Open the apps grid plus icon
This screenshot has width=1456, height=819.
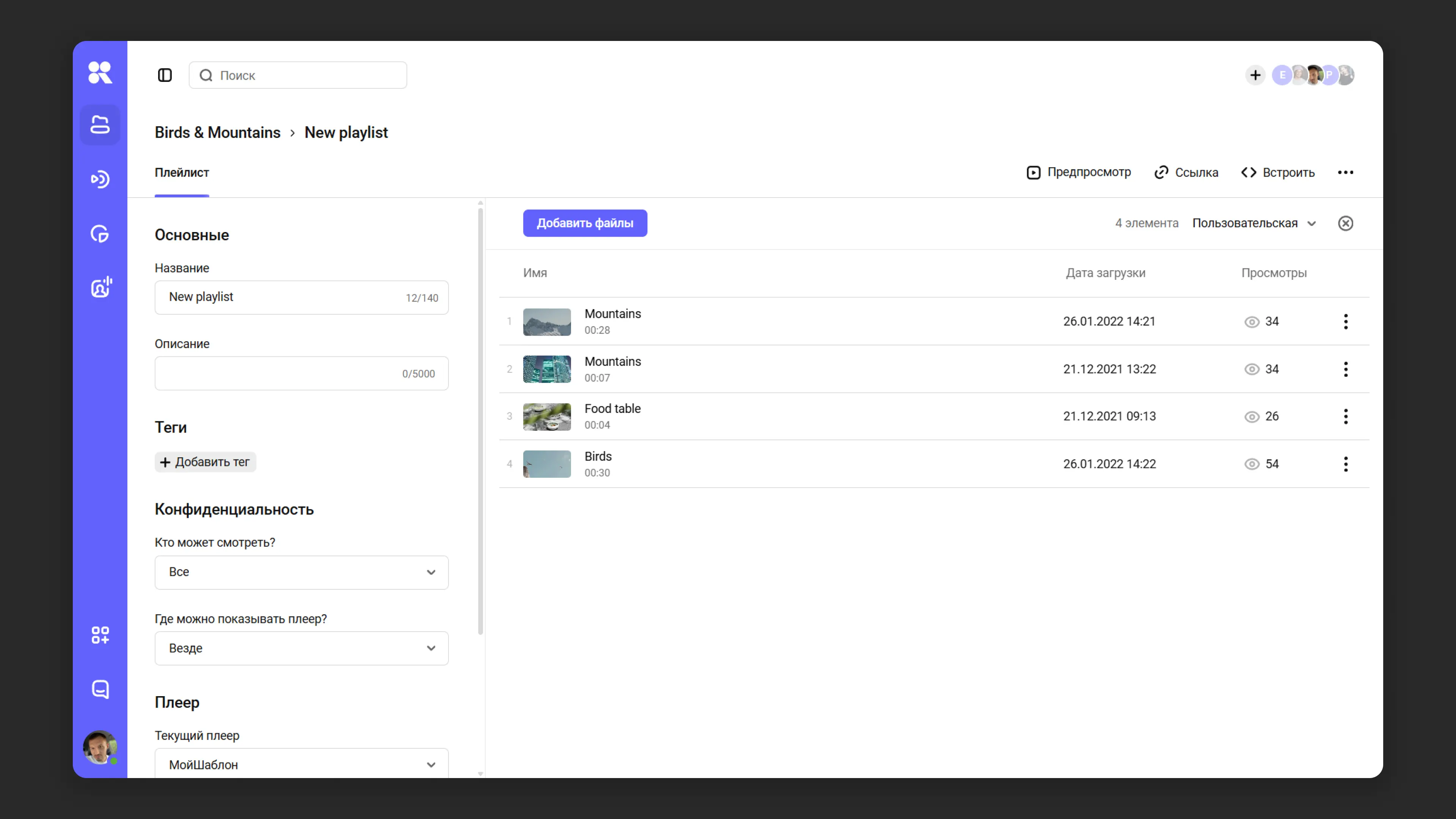tap(100, 635)
